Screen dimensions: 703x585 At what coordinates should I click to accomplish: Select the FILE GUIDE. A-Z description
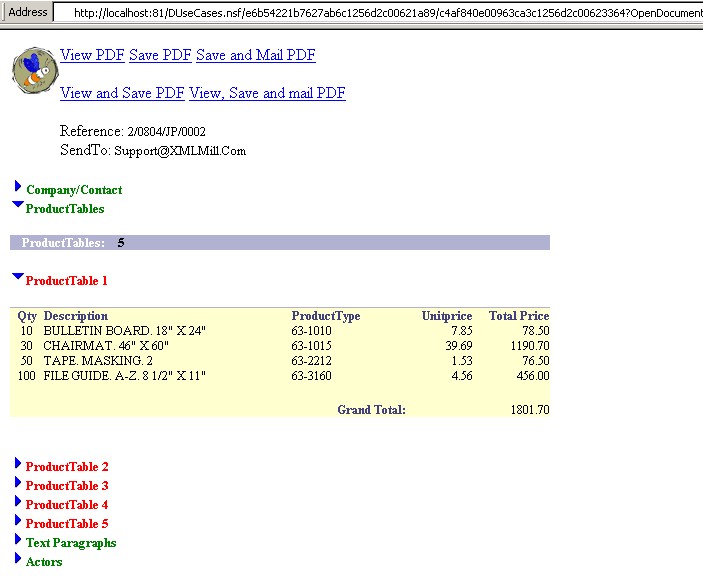click(125, 376)
